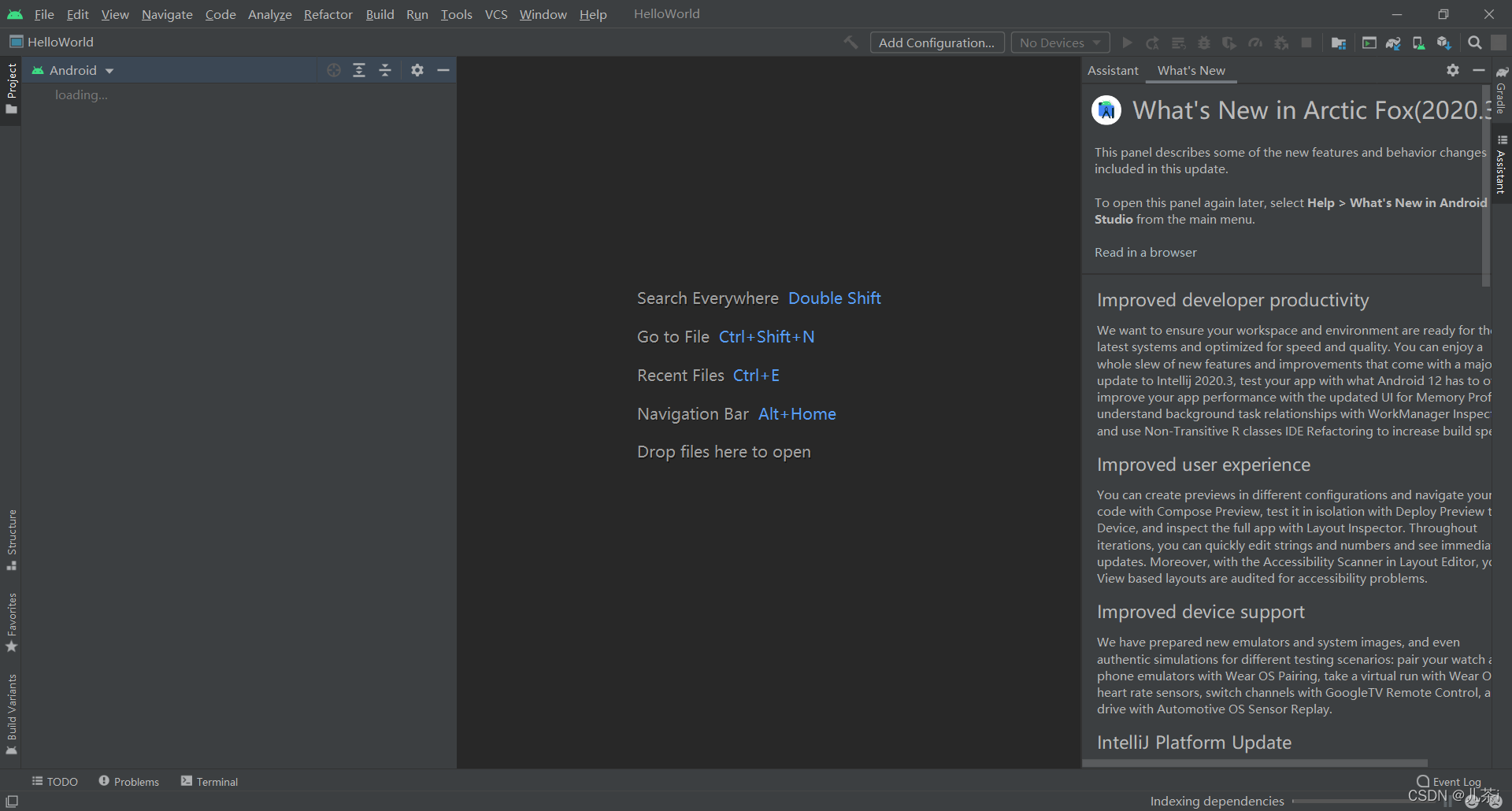Open the View menu
Screen dimensions: 1512x811
[115, 14]
